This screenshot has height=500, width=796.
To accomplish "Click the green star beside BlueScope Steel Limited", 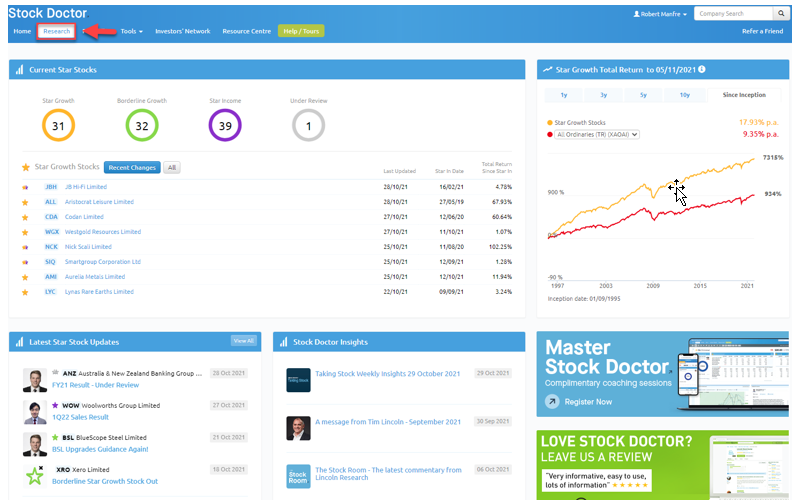I will coord(55,437).
